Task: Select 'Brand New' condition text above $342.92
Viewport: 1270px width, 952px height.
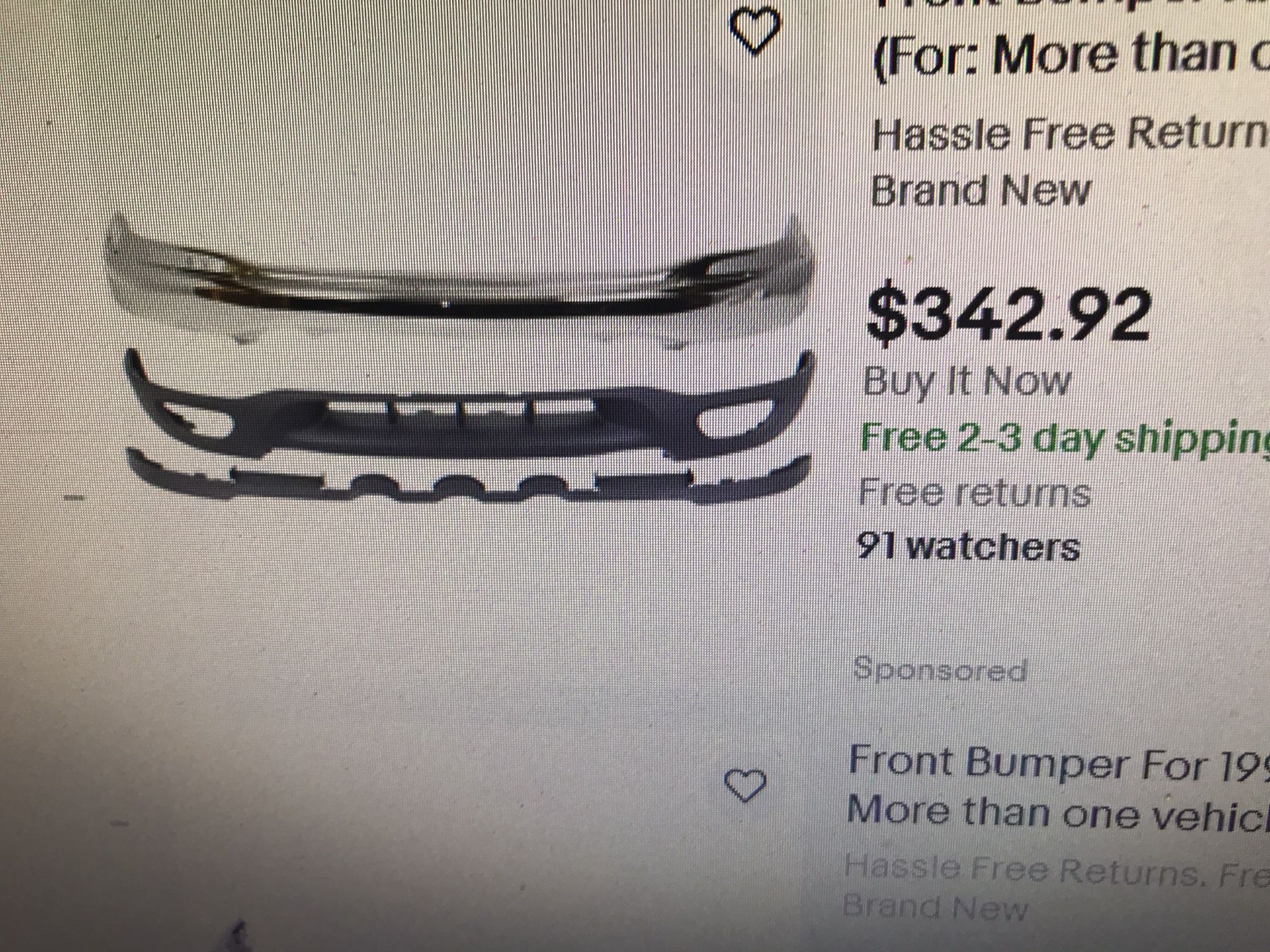Action: pyautogui.click(x=980, y=192)
